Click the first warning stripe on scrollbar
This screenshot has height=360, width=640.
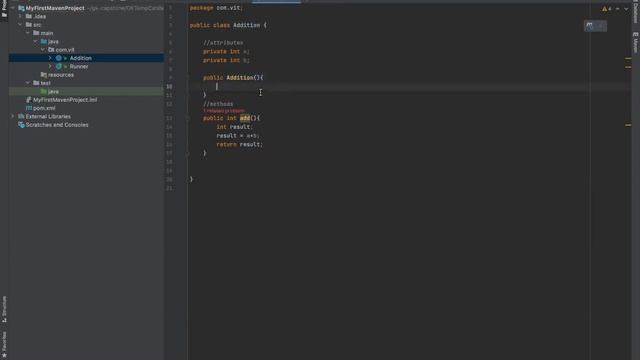(628, 59)
